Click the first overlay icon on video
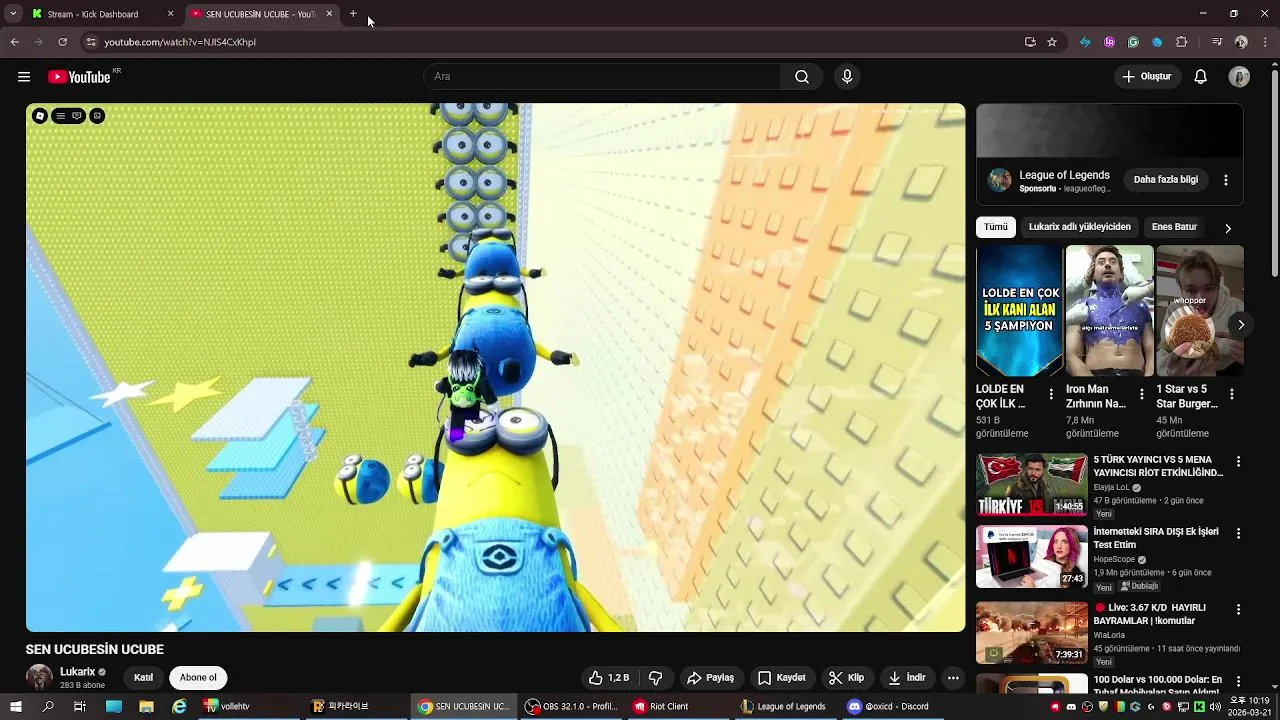The image size is (1280, 720). coord(40,116)
